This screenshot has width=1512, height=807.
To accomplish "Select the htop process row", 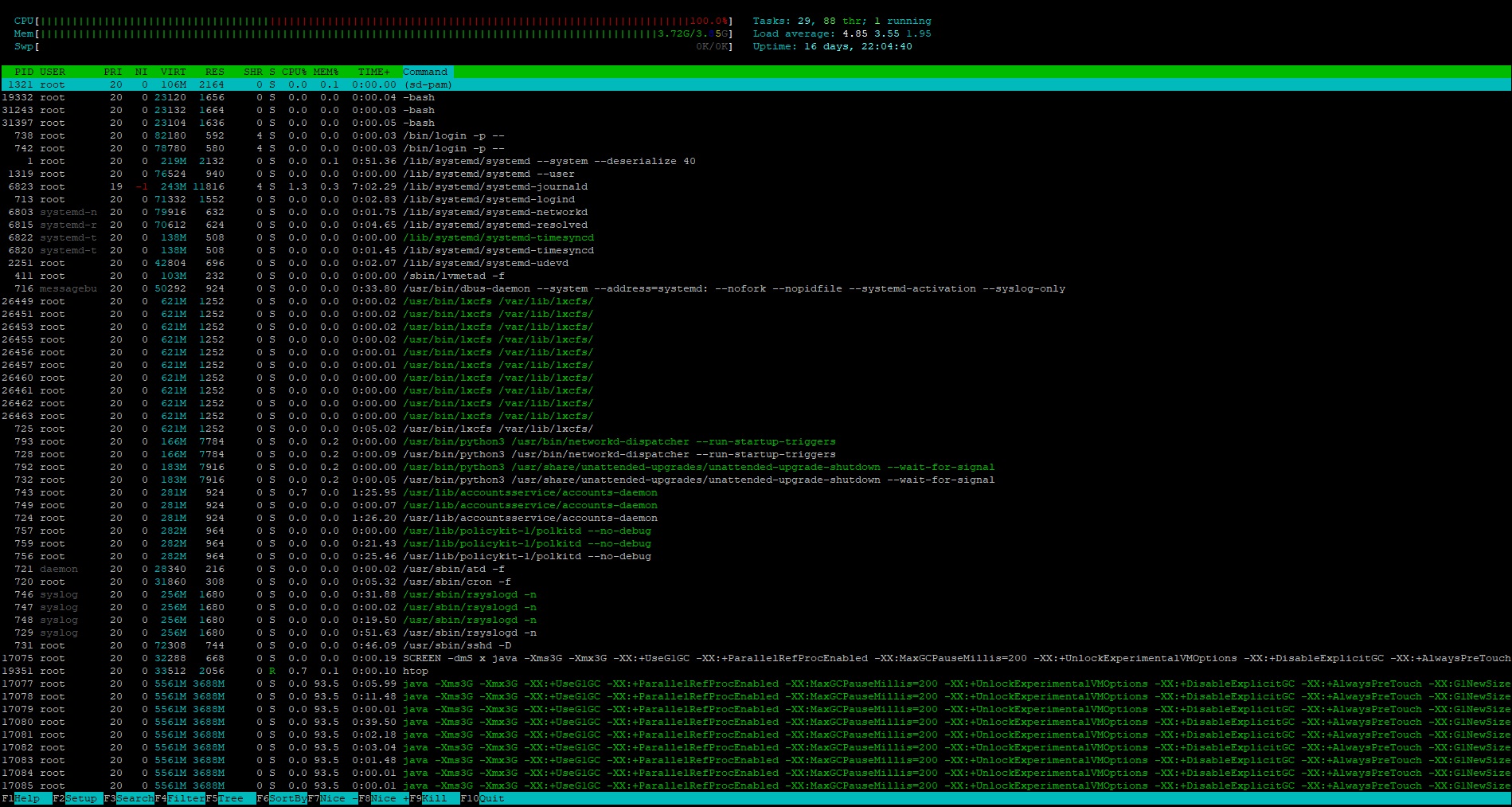I will tap(415, 671).
